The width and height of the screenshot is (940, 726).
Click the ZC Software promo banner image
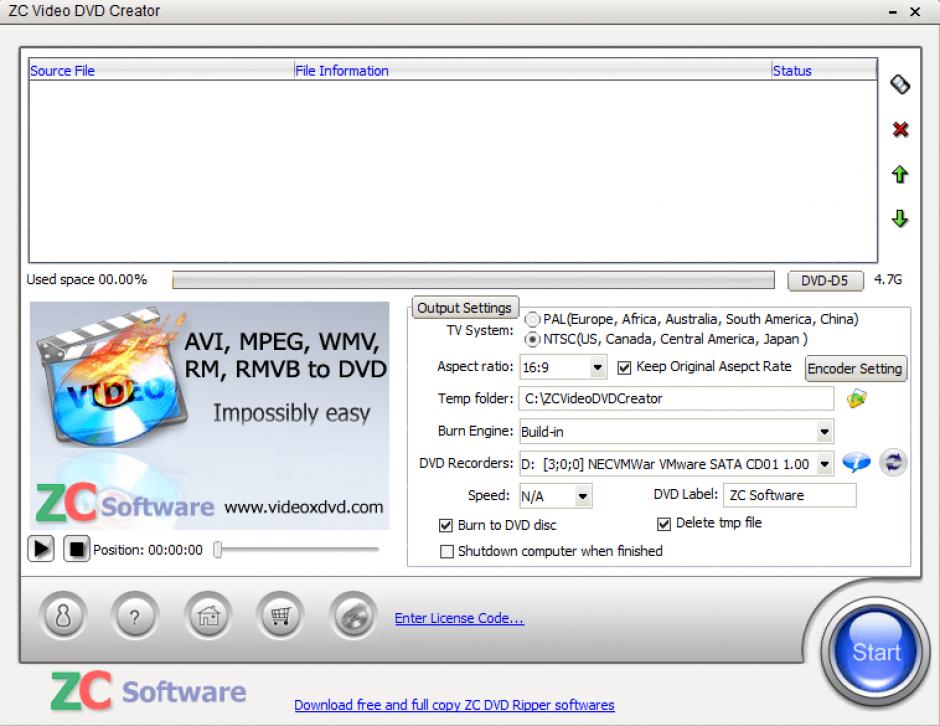209,415
